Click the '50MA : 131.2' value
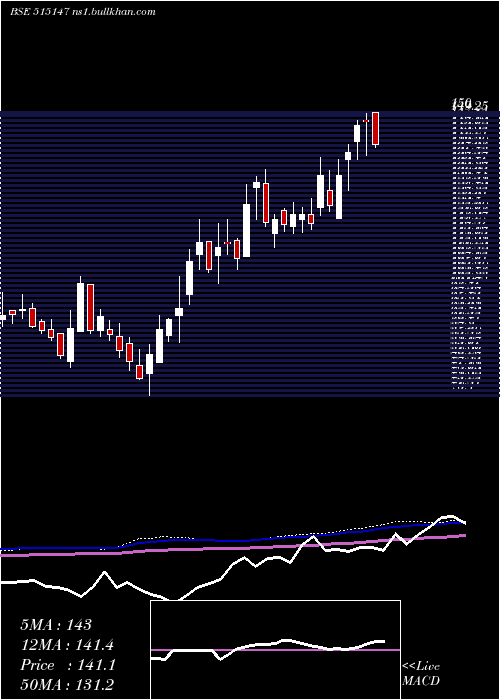Viewport: 500px width, 700px height. point(67,684)
